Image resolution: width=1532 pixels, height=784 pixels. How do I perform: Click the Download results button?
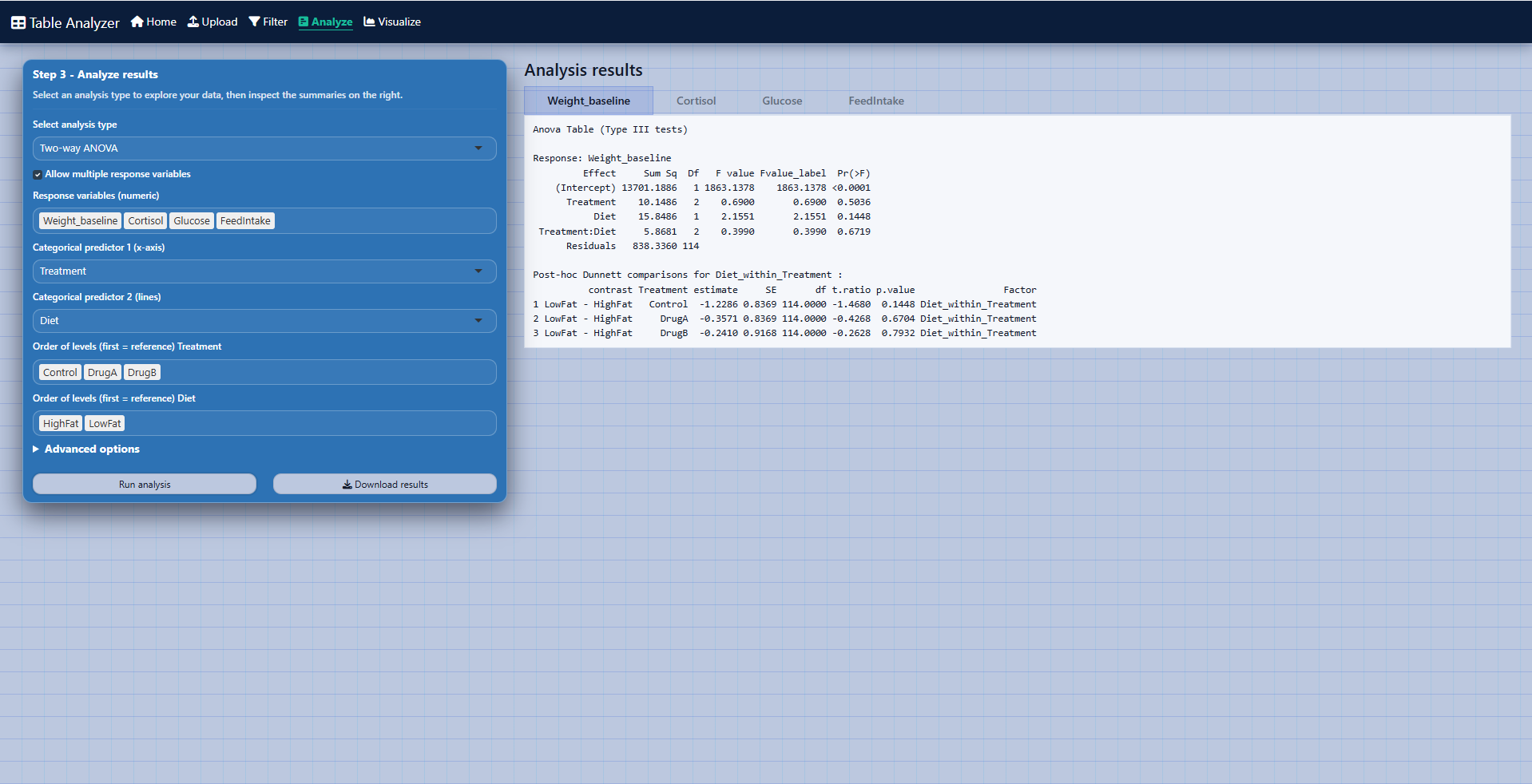tap(384, 484)
